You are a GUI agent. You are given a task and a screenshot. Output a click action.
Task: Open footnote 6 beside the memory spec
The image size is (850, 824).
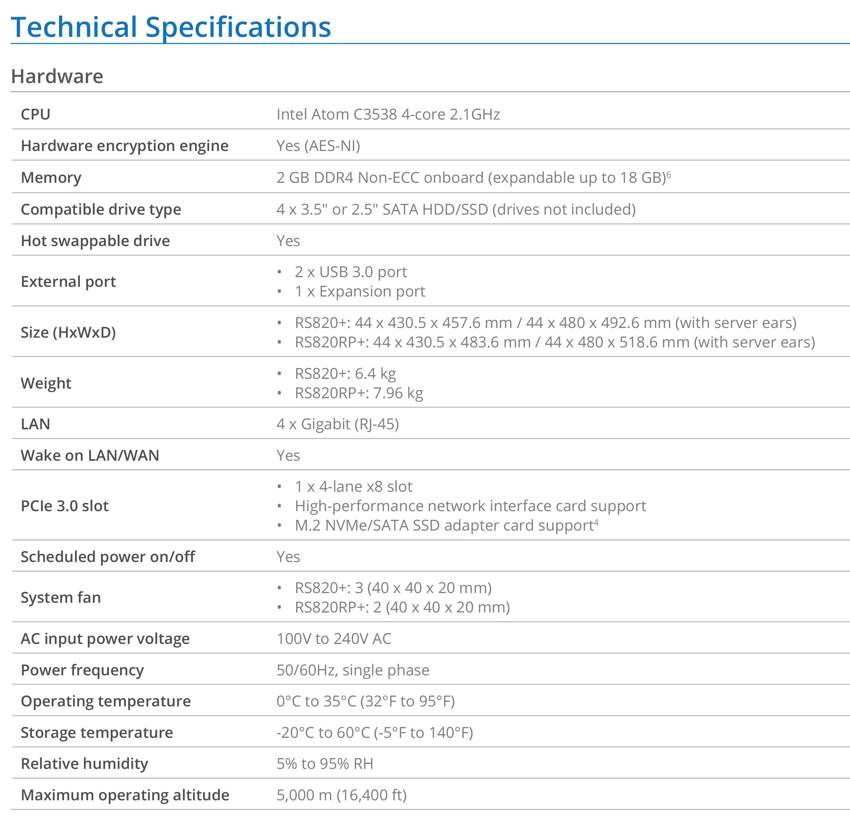(668, 174)
